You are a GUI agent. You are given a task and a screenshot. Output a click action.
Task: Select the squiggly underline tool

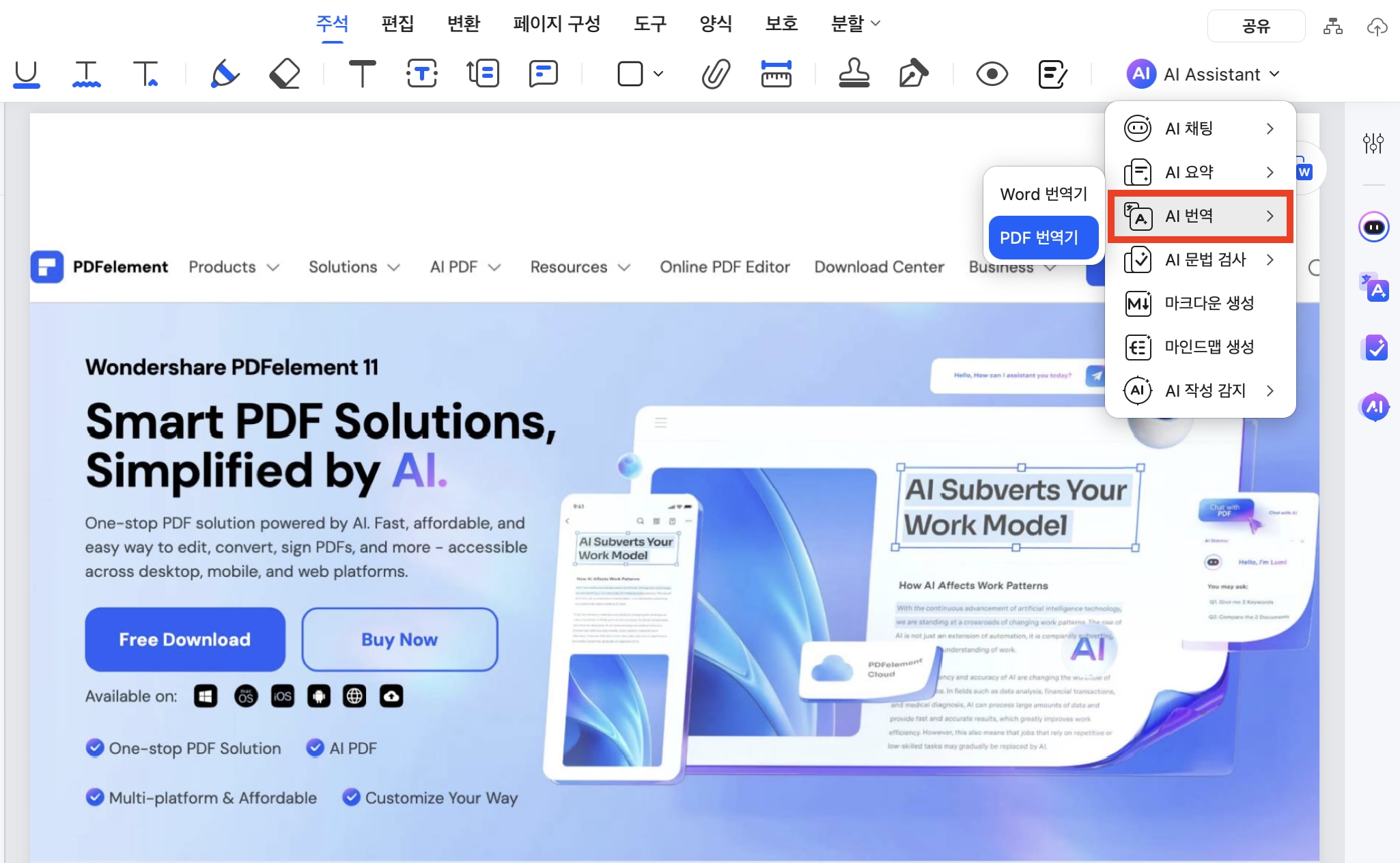coord(86,74)
